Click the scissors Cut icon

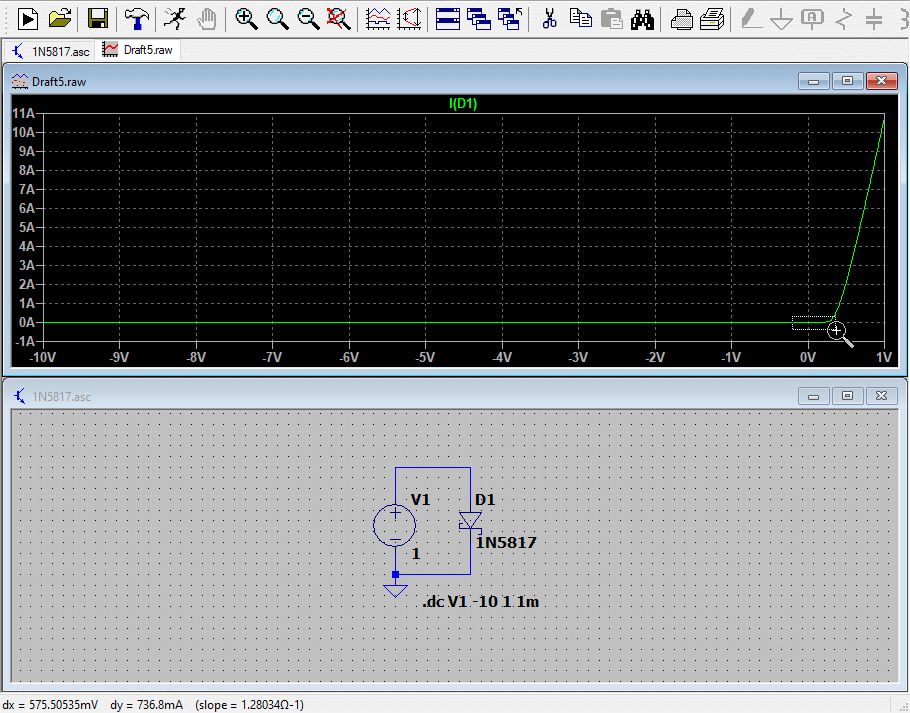tap(548, 18)
